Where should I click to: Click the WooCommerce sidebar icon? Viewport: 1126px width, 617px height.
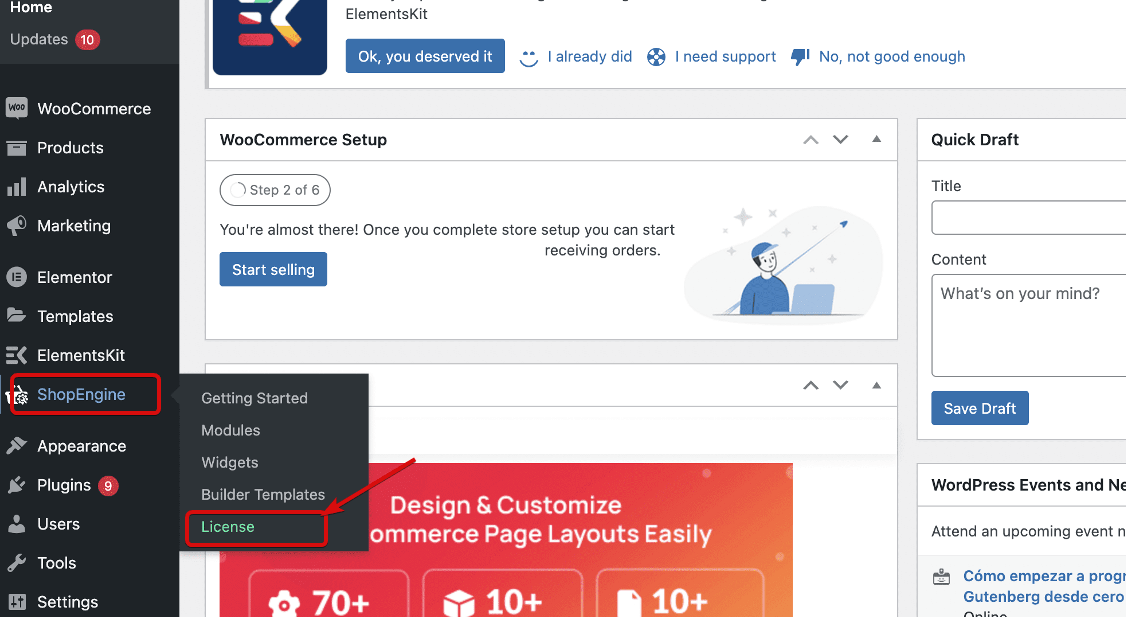(17, 108)
